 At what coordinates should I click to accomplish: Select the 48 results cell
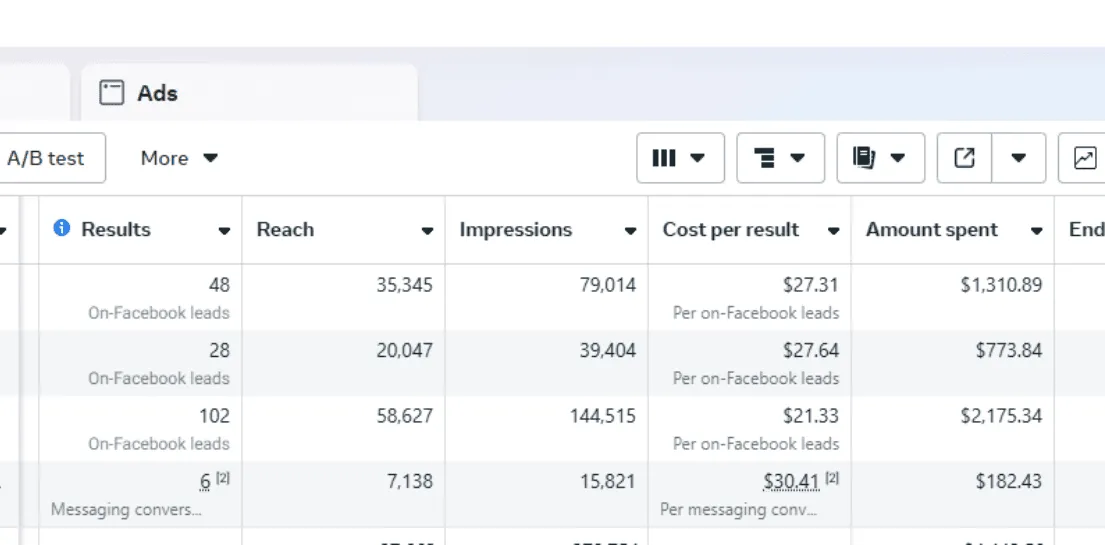pyautogui.click(x=140, y=297)
